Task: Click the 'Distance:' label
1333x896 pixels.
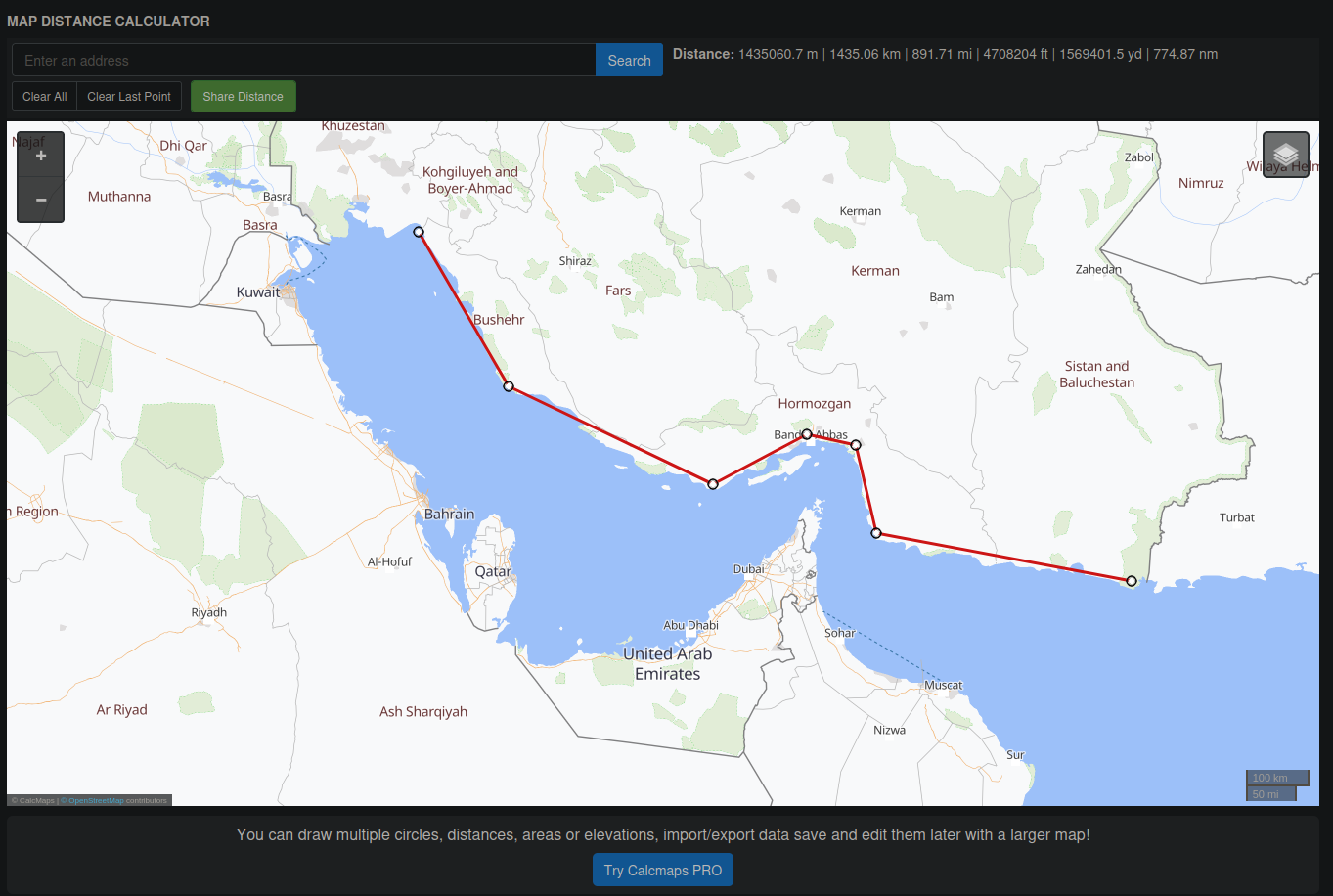Action: tap(703, 54)
